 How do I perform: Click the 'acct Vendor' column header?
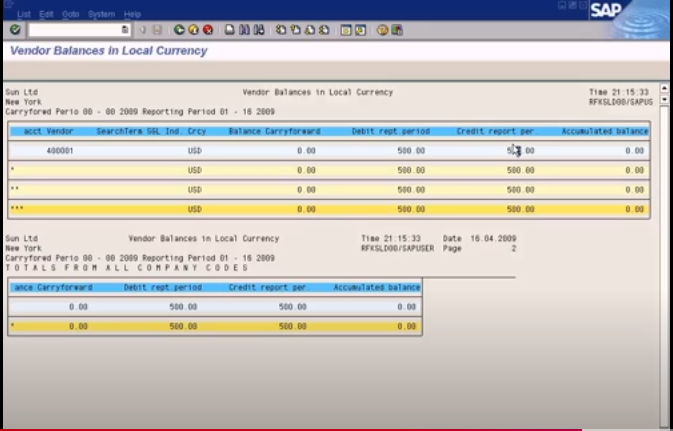pos(49,131)
